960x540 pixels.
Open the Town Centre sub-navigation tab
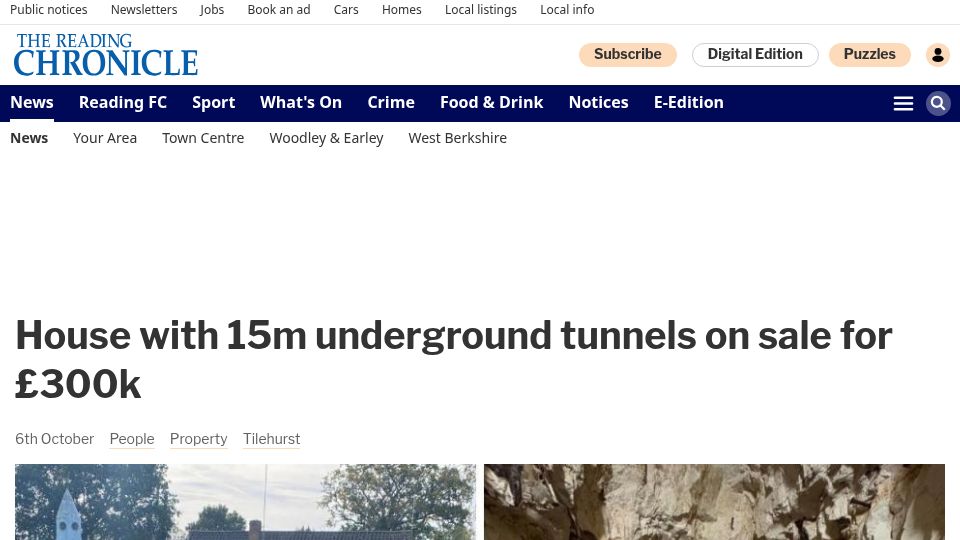(203, 138)
